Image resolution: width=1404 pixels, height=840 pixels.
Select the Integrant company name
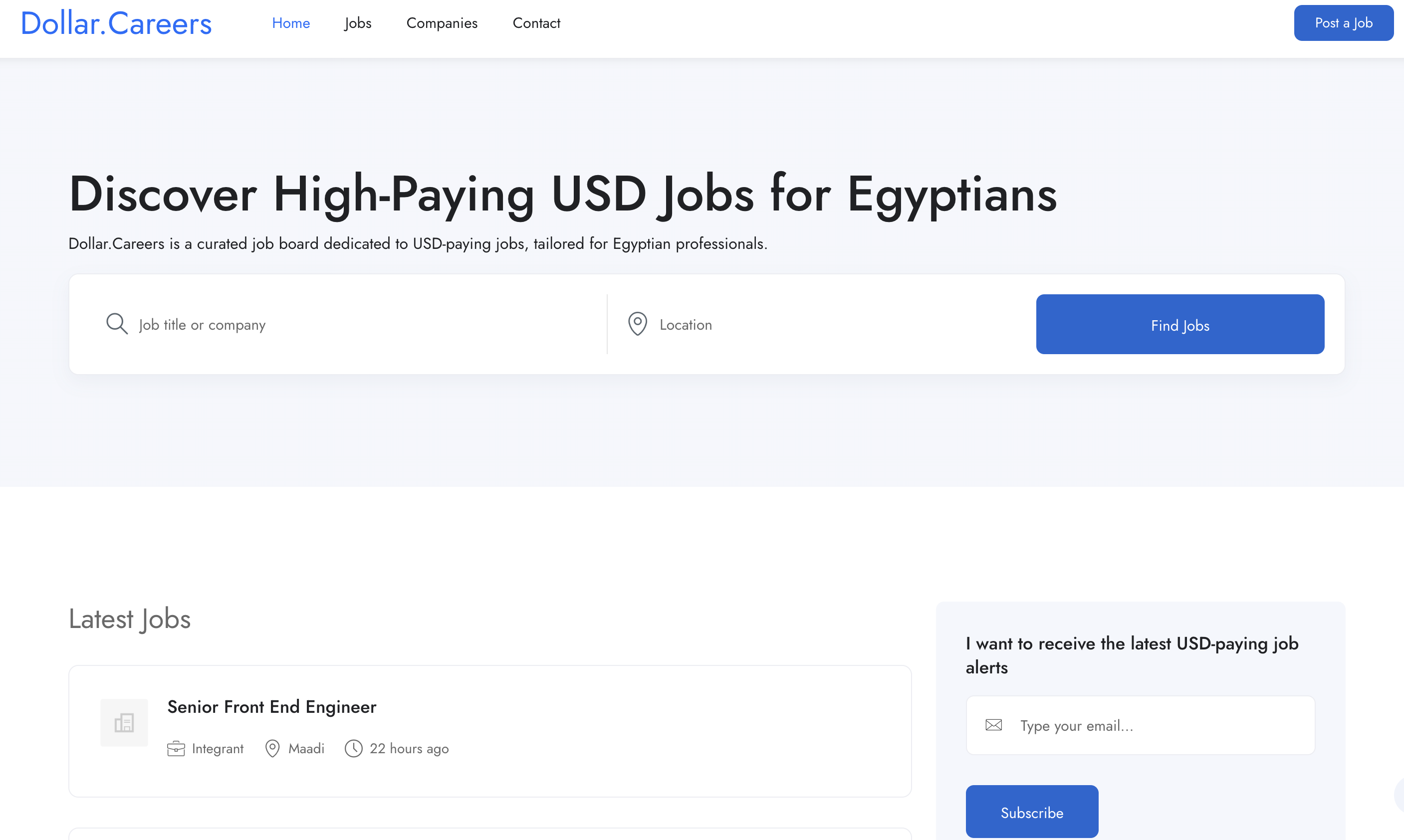218,749
